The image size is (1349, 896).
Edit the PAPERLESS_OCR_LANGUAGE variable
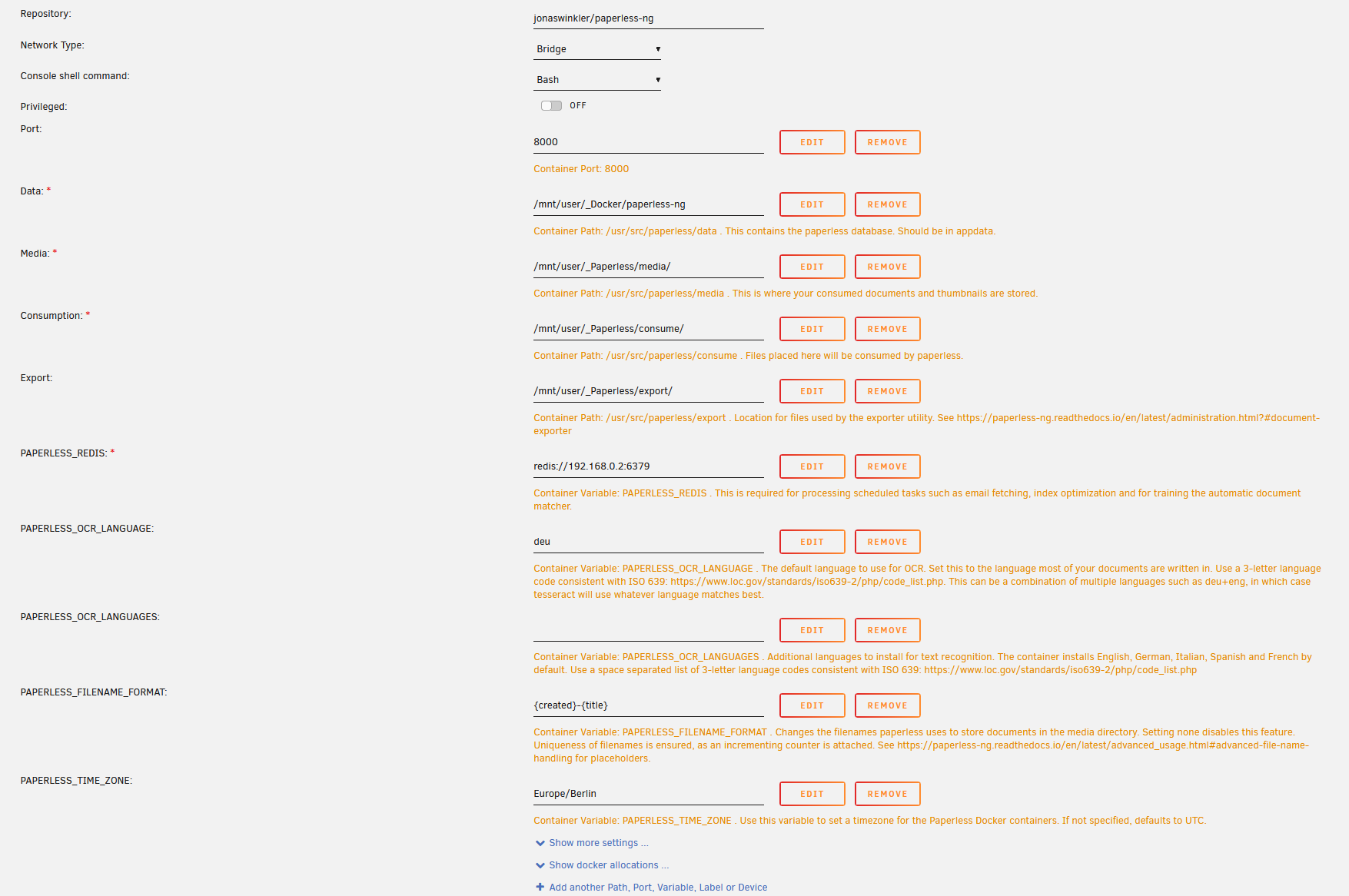click(812, 542)
